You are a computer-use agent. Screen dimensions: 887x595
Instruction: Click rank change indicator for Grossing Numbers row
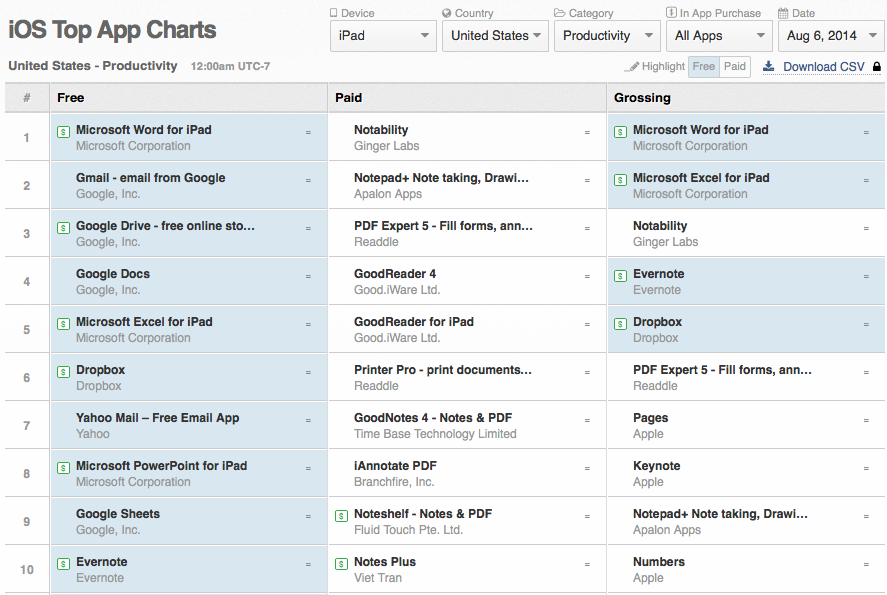(866, 564)
